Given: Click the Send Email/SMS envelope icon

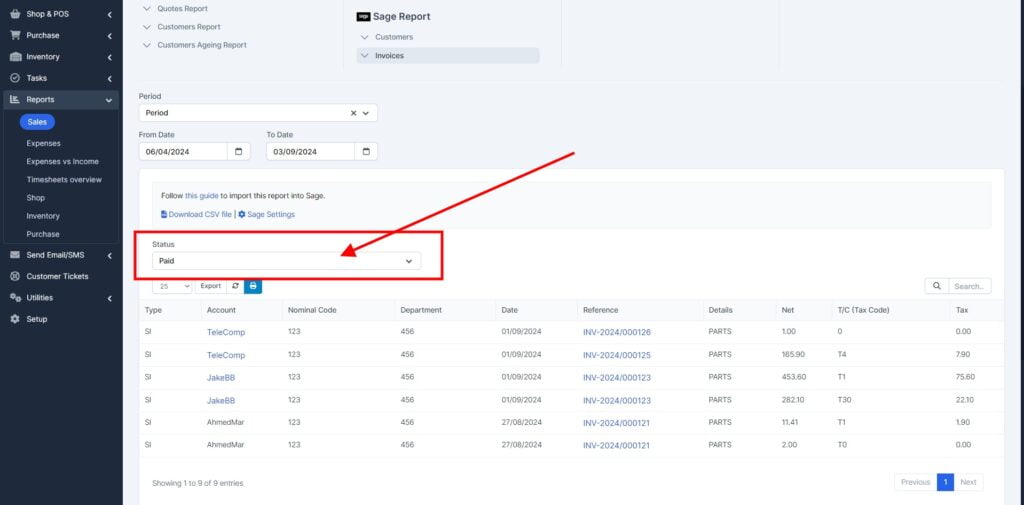Looking at the screenshot, I should pos(15,255).
